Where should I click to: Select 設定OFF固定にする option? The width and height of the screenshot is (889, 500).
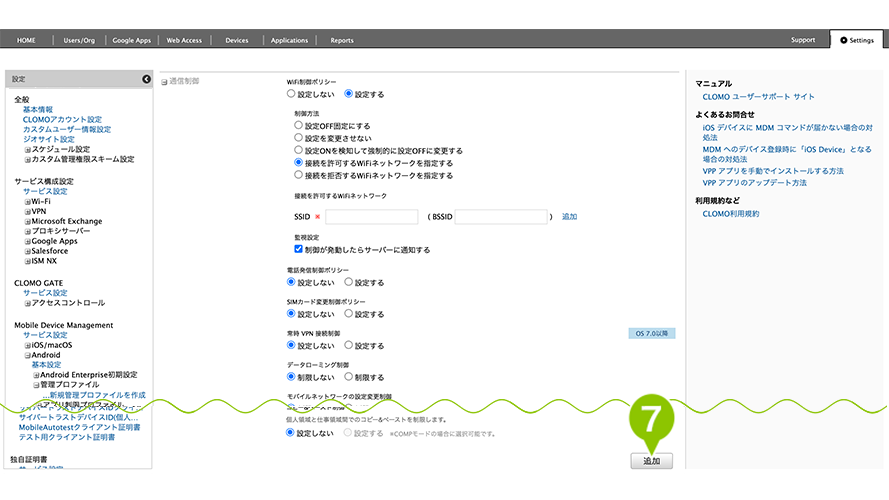click(x=298, y=125)
